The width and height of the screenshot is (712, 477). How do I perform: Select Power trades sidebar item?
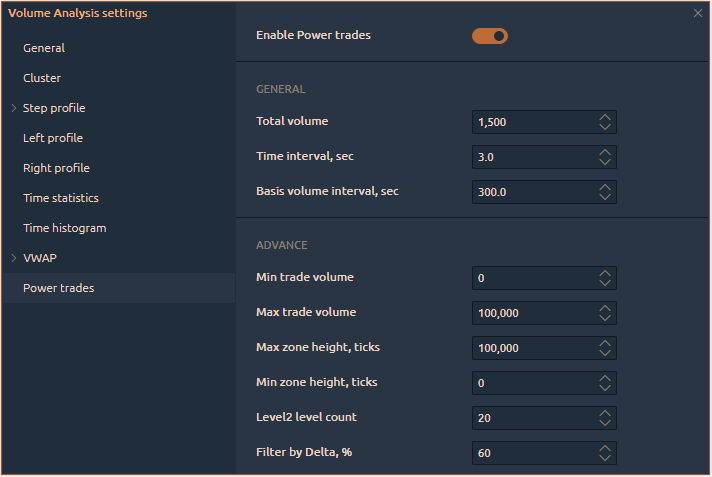[x=59, y=288]
